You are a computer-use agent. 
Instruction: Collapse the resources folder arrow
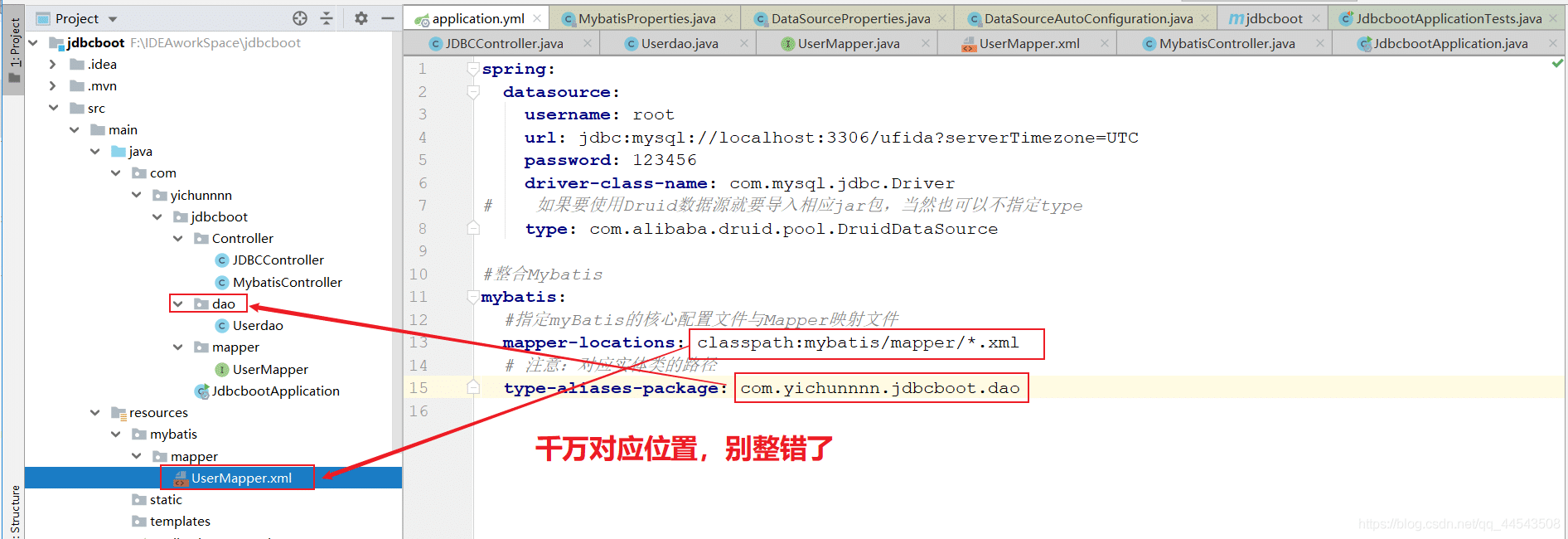(94, 412)
